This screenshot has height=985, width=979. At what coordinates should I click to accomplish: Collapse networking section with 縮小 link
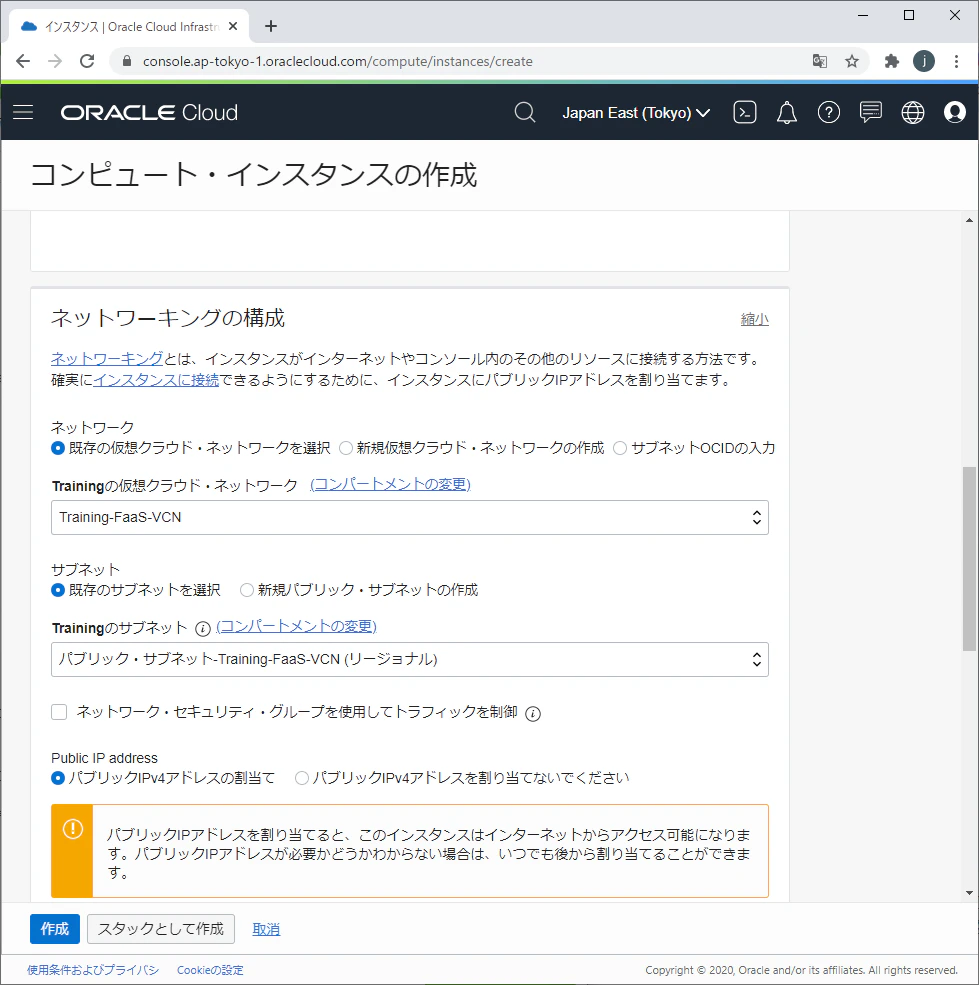(x=755, y=320)
